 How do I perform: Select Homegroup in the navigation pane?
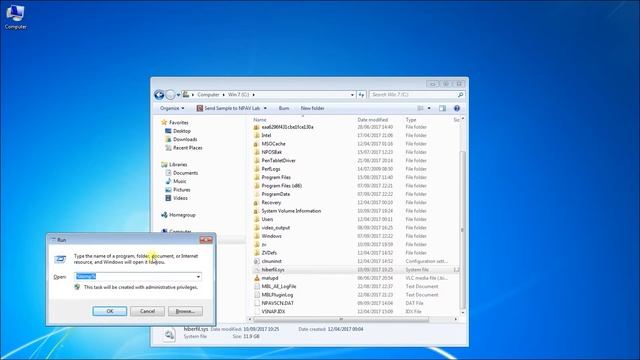(182, 215)
